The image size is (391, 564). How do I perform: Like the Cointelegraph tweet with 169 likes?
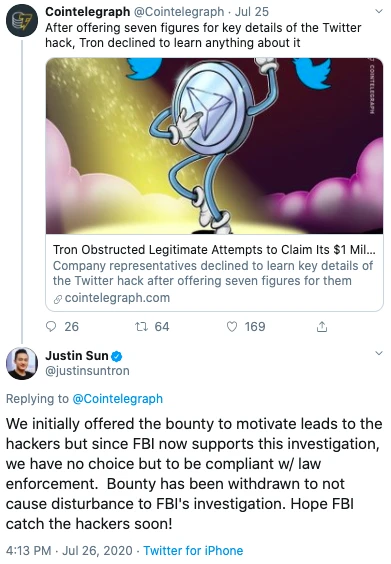coord(232,327)
